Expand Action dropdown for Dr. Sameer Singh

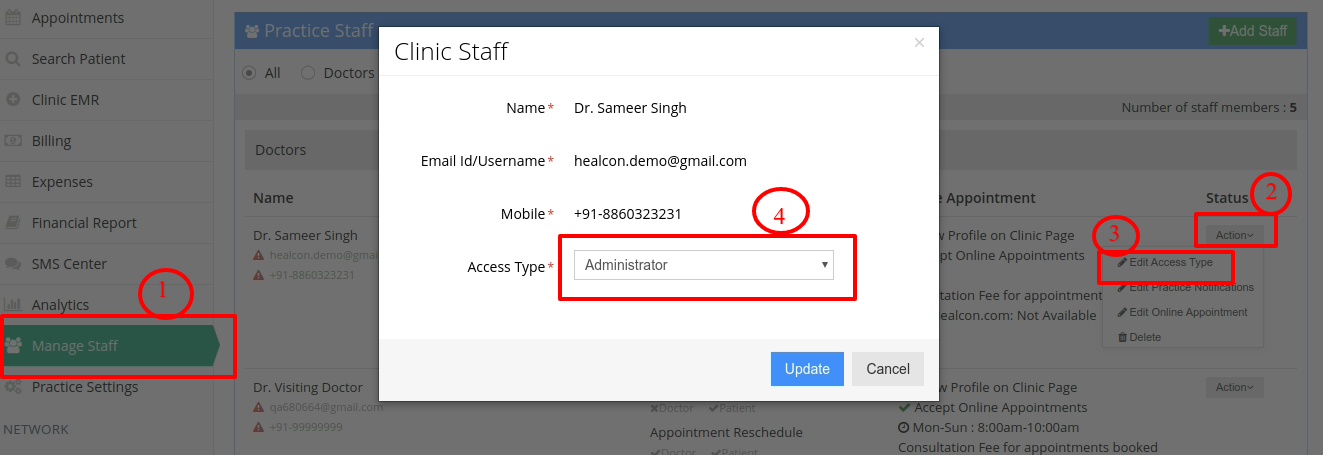1234,235
